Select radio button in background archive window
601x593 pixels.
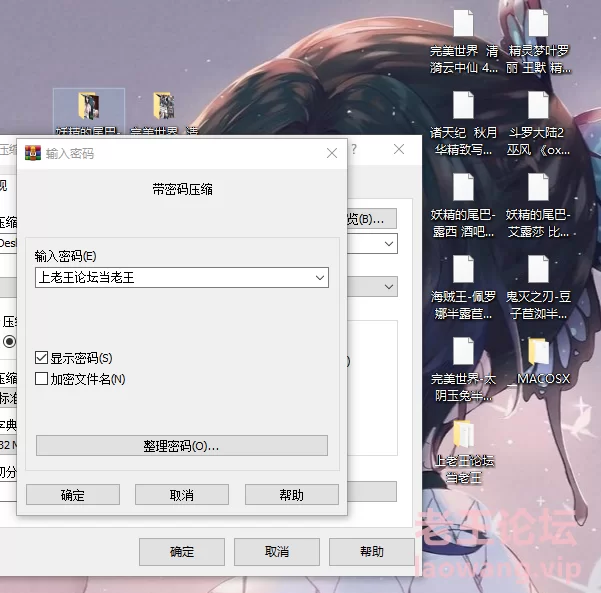tap(10, 341)
